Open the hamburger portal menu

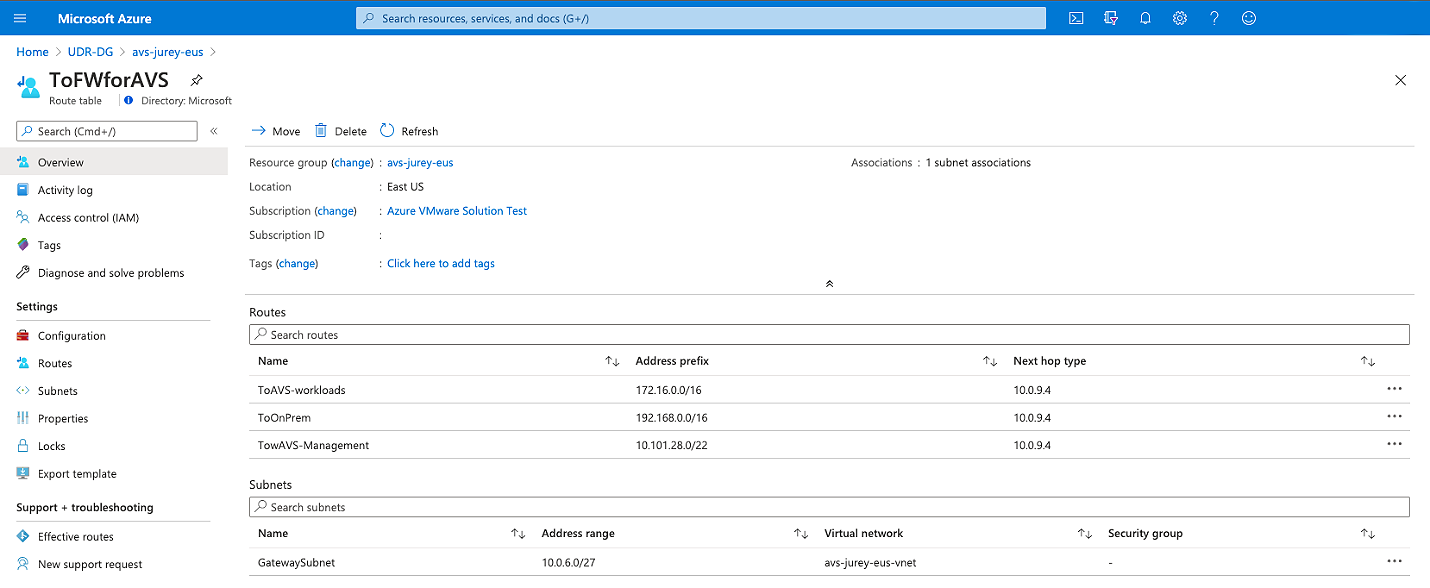click(x=20, y=18)
